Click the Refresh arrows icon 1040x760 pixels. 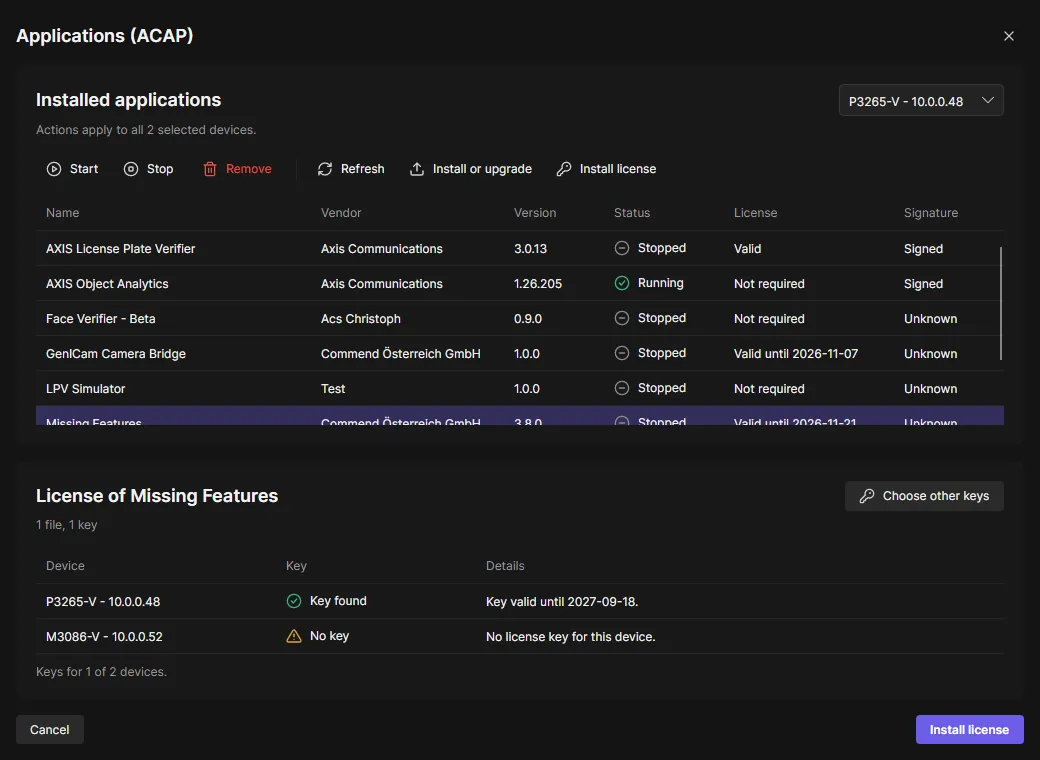click(325, 169)
